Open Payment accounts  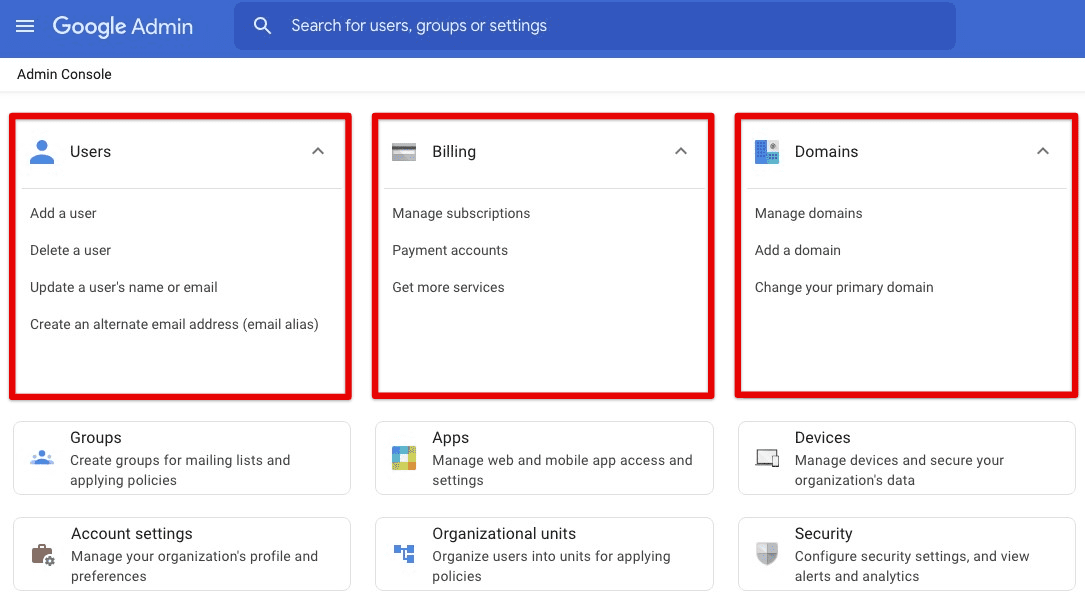pos(450,250)
